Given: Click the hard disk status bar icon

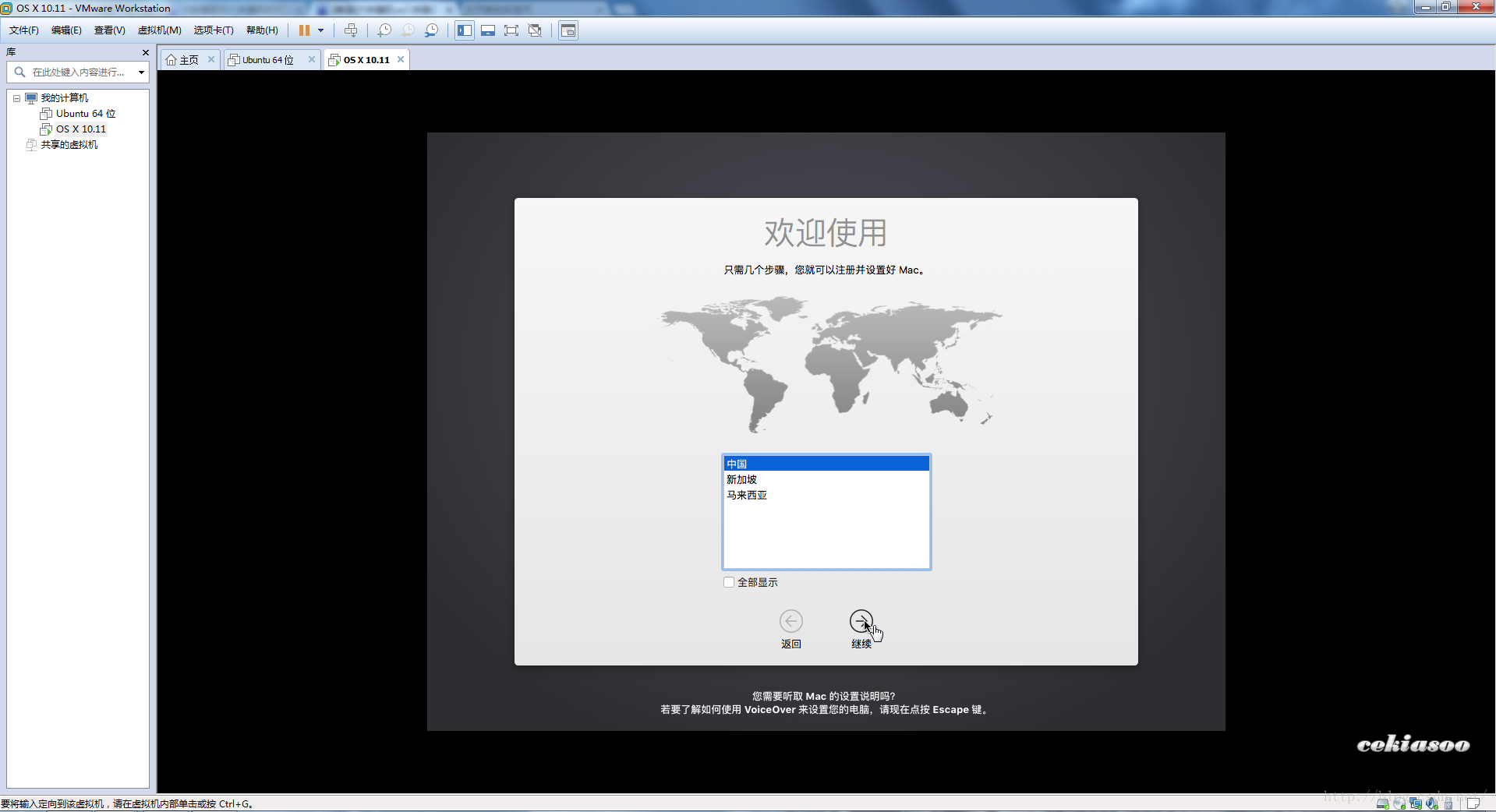Looking at the screenshot, I should (x=1382, y=803).
